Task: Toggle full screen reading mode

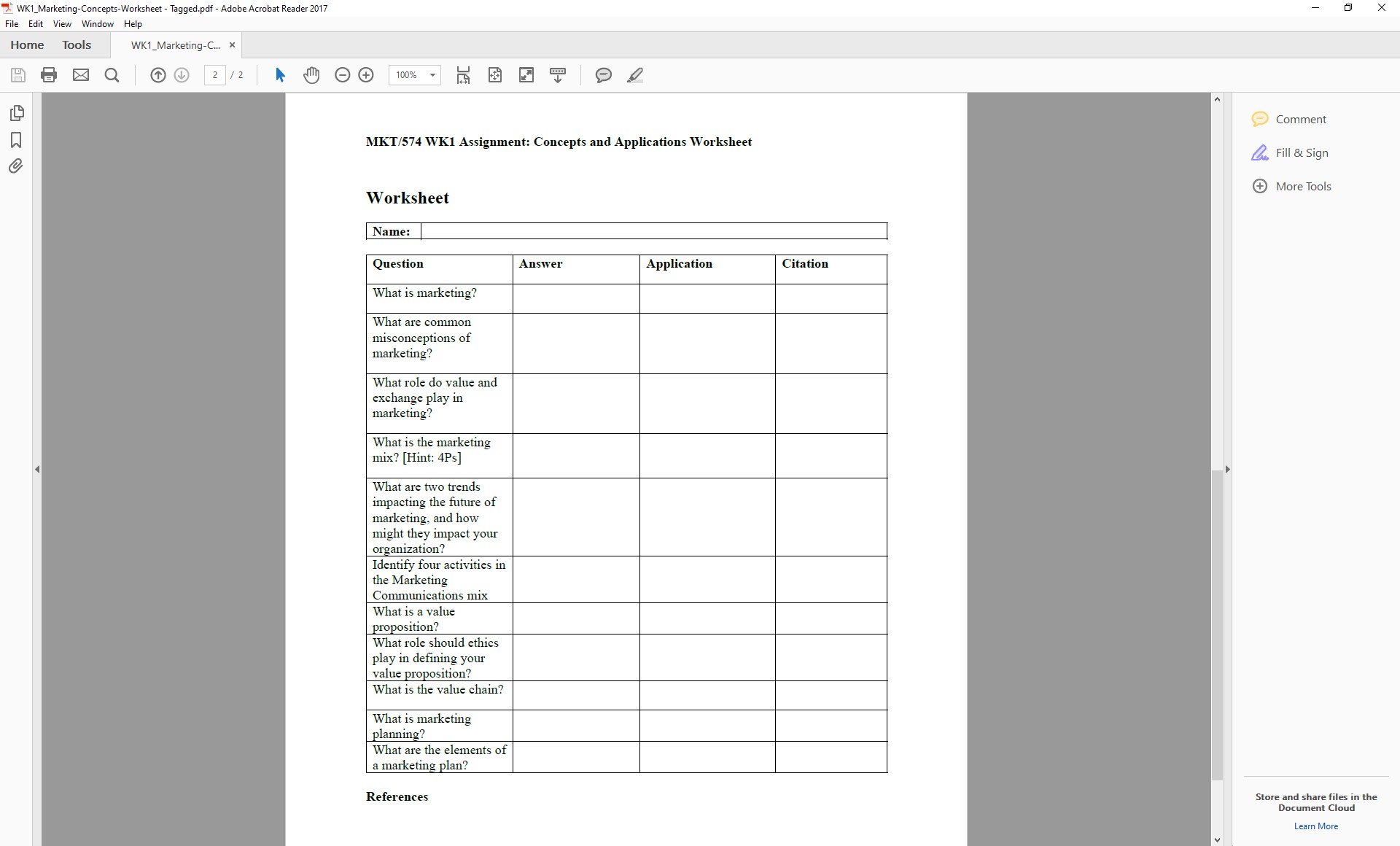Action: (x=526, y=75)
